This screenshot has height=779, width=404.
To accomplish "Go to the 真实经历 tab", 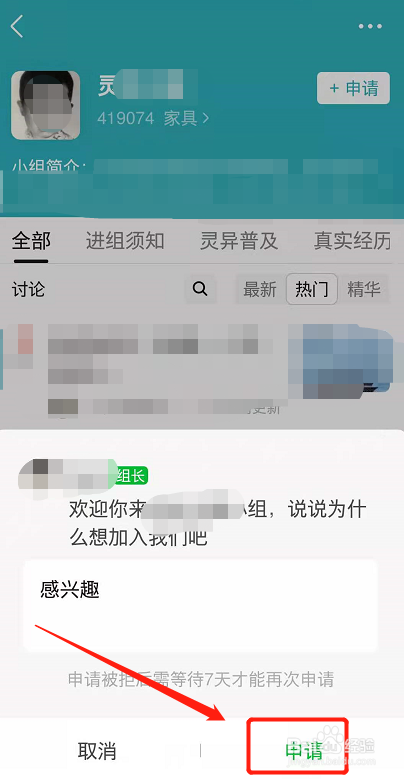I will pos(352,241).
